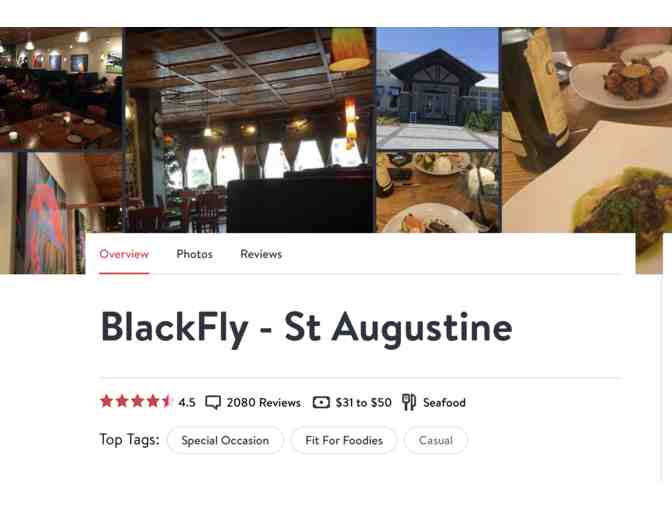The height and width of the screenshot is (510, 672).
Task: Click the price range money icon
Action: coord(321,402)
